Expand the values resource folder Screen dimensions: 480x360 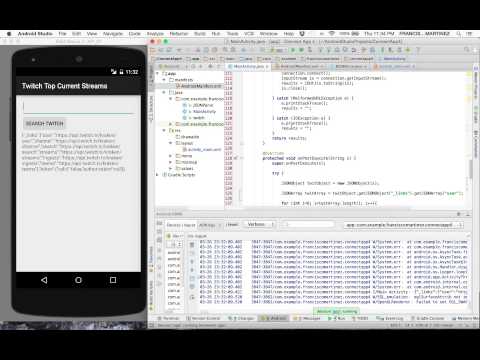coord(170,168)
